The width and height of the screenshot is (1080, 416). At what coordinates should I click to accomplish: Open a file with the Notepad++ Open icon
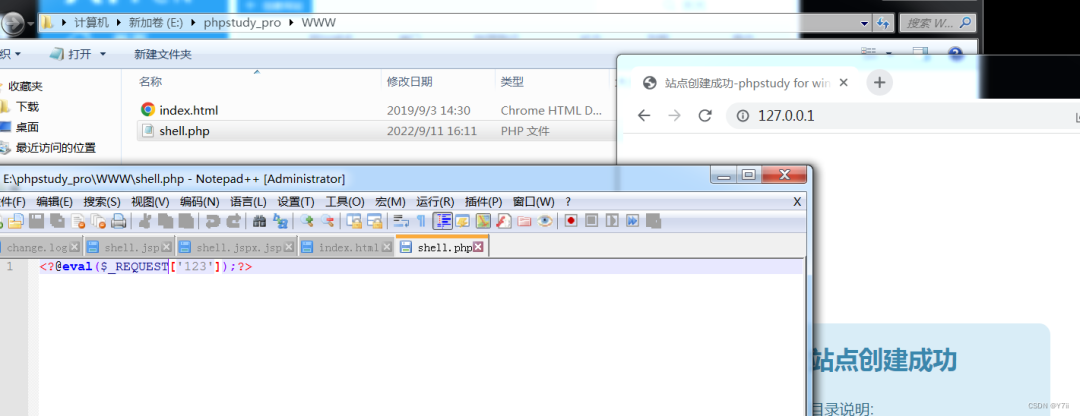15,221
